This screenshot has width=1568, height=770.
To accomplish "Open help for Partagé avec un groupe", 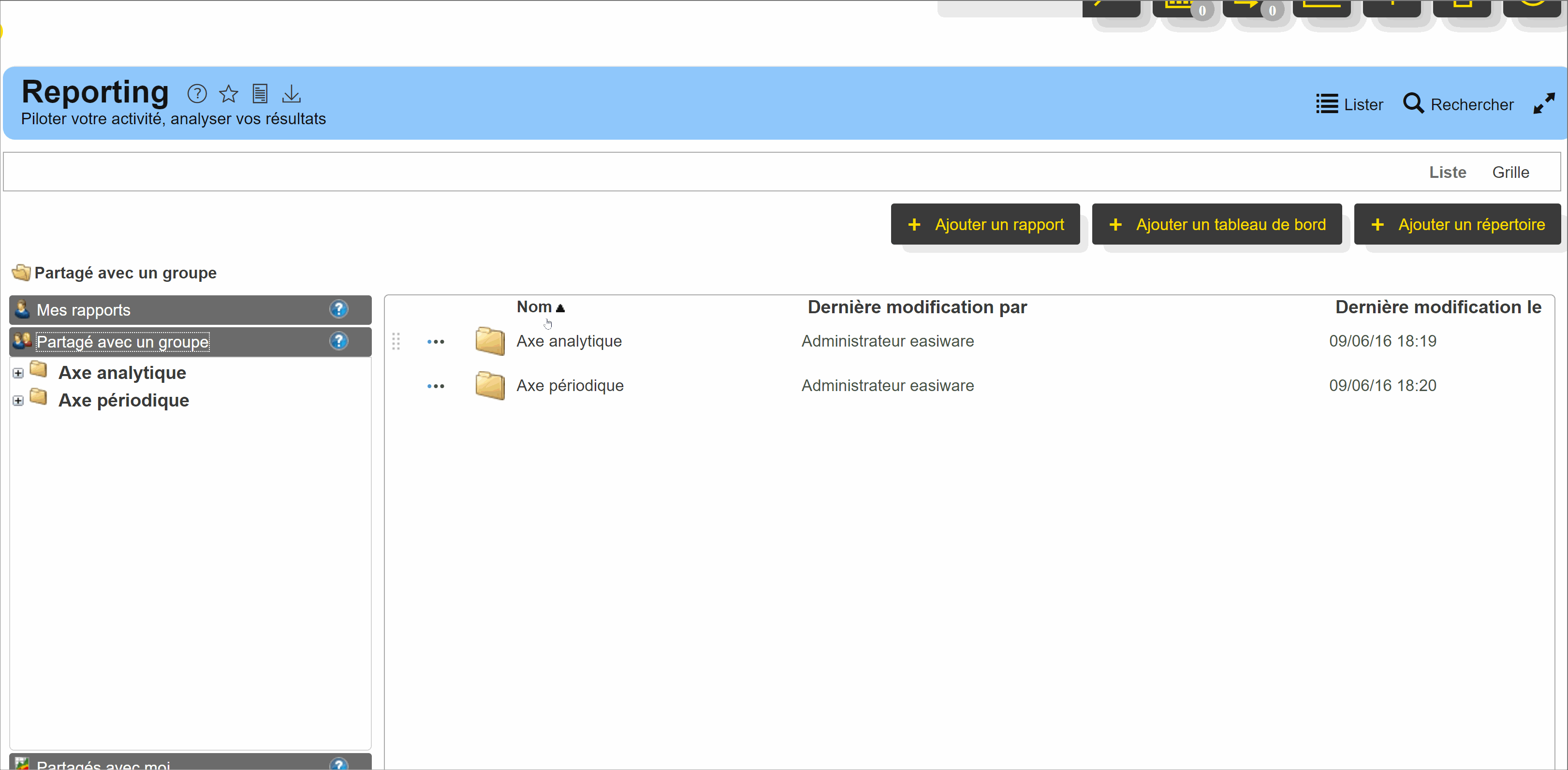I will (338, 341).
